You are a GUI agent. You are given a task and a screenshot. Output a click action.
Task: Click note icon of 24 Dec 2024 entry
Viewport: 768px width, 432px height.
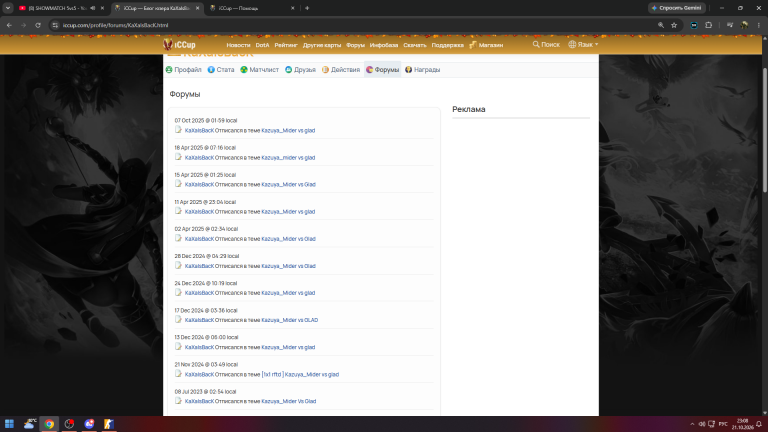(178, 292)
